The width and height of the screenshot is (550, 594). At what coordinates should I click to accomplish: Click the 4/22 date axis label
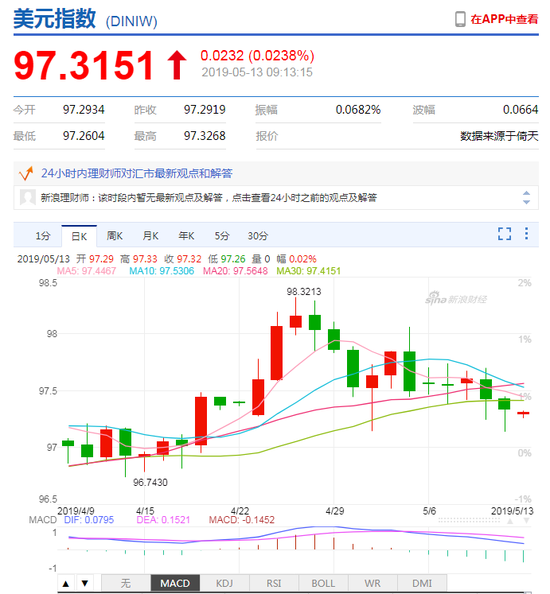pyautogui.click(x=240, y=511)
